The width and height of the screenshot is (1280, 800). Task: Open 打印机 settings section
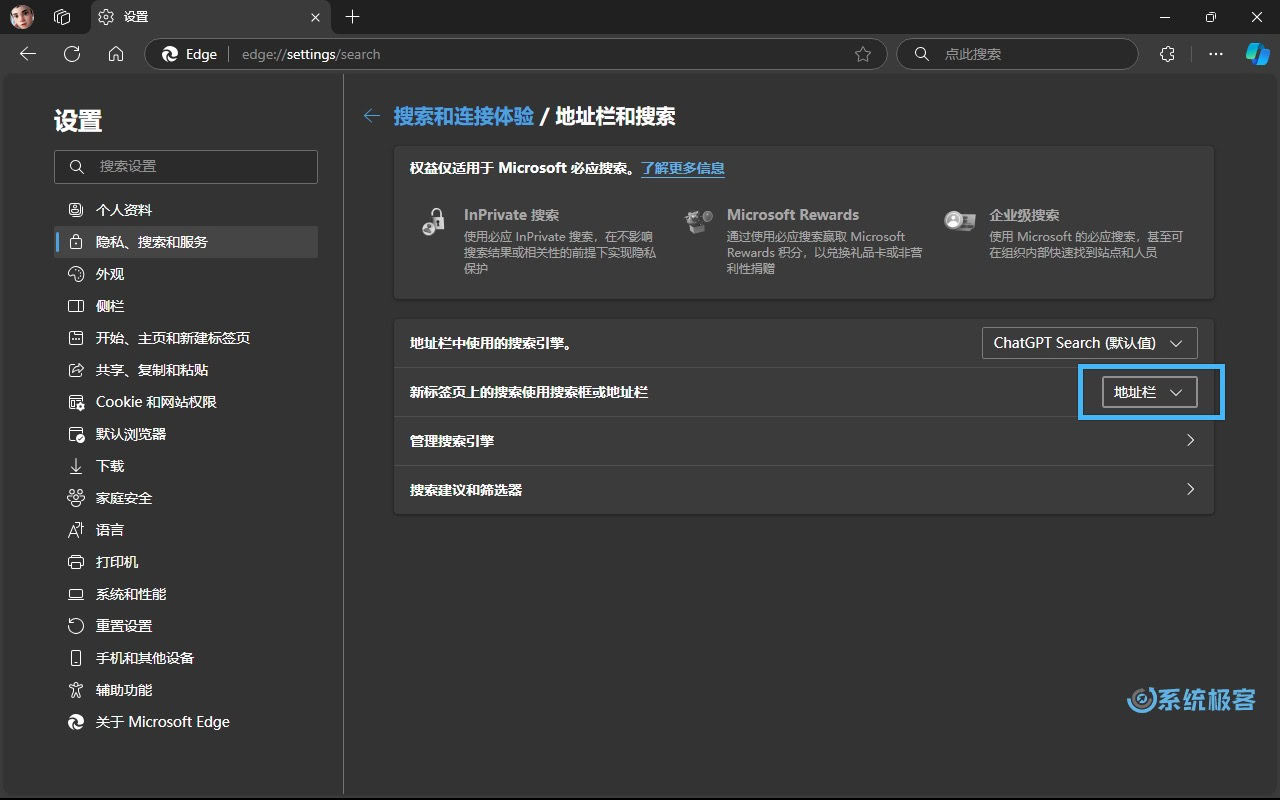186,562
